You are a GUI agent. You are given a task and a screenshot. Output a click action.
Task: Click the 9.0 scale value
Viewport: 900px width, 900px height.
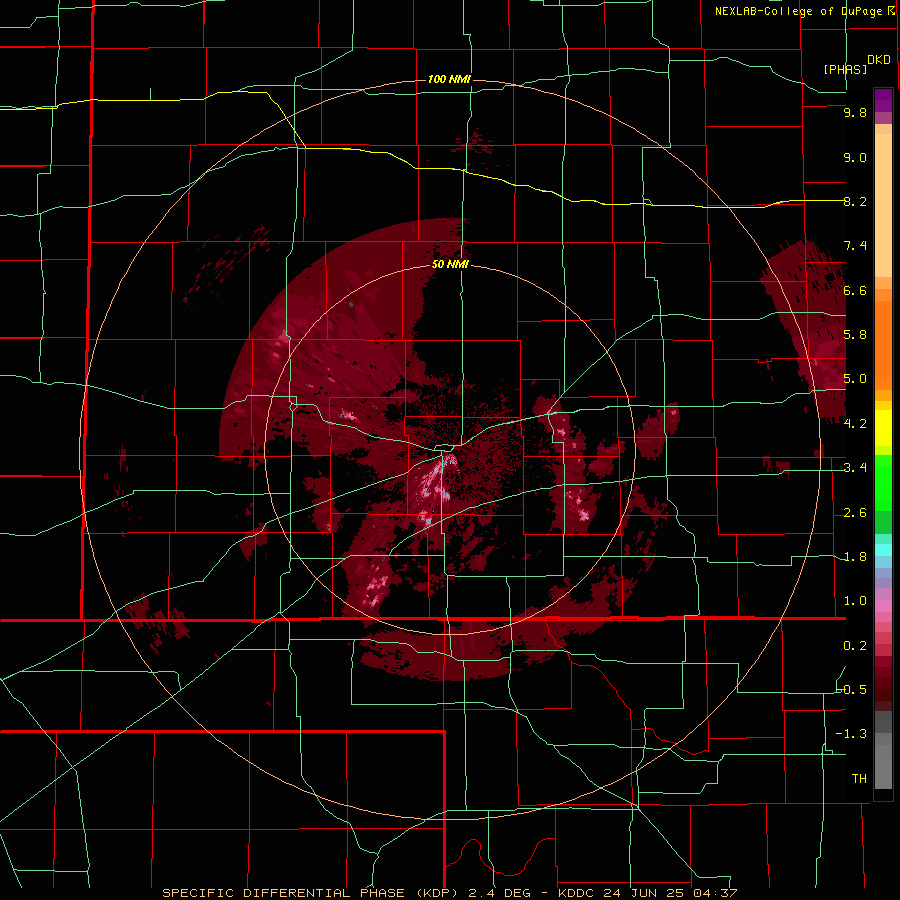[x=855, y=157]
